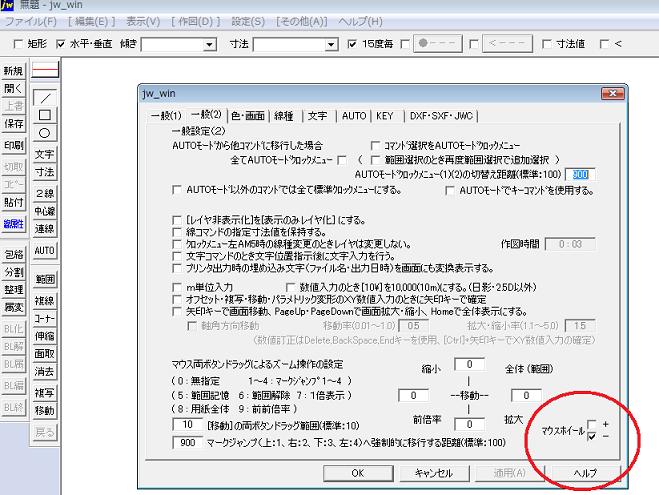659x495 pixels.
Task: Choose the 消去 erase tool
Action: [45, 371]
